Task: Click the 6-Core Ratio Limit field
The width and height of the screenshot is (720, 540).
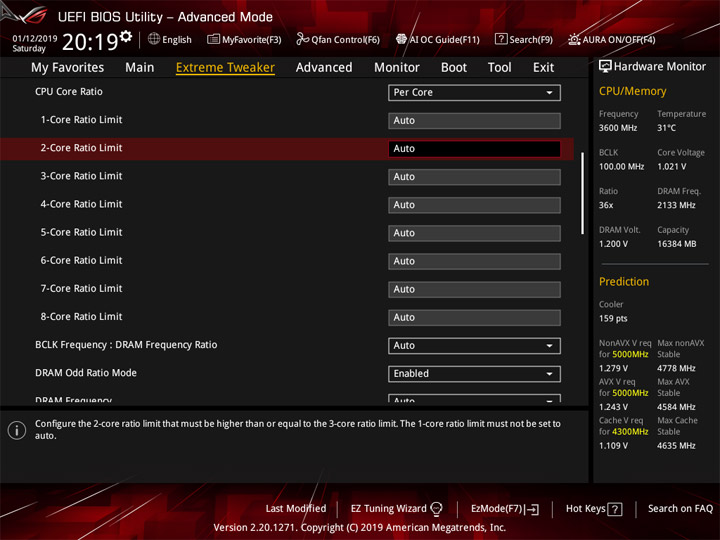Action: click(474, 261)
